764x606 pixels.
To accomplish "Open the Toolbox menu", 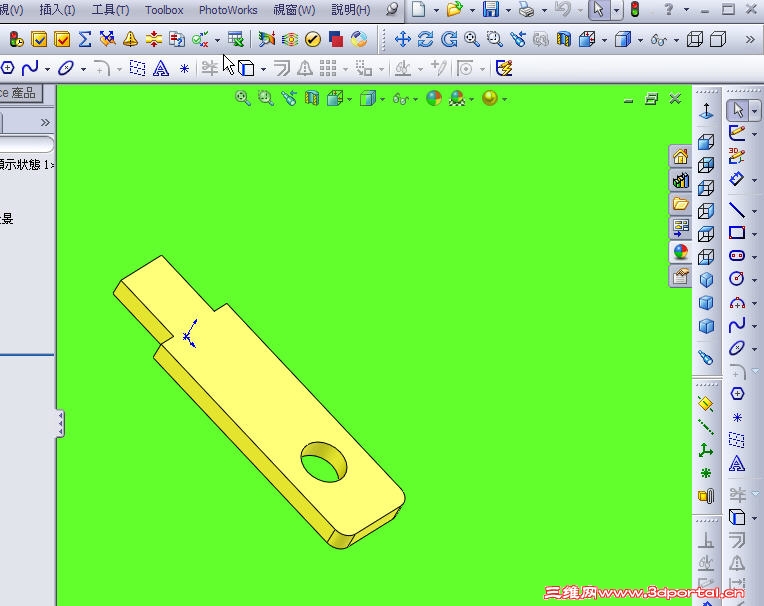I will pyautogui.click(x=164, y=9).
